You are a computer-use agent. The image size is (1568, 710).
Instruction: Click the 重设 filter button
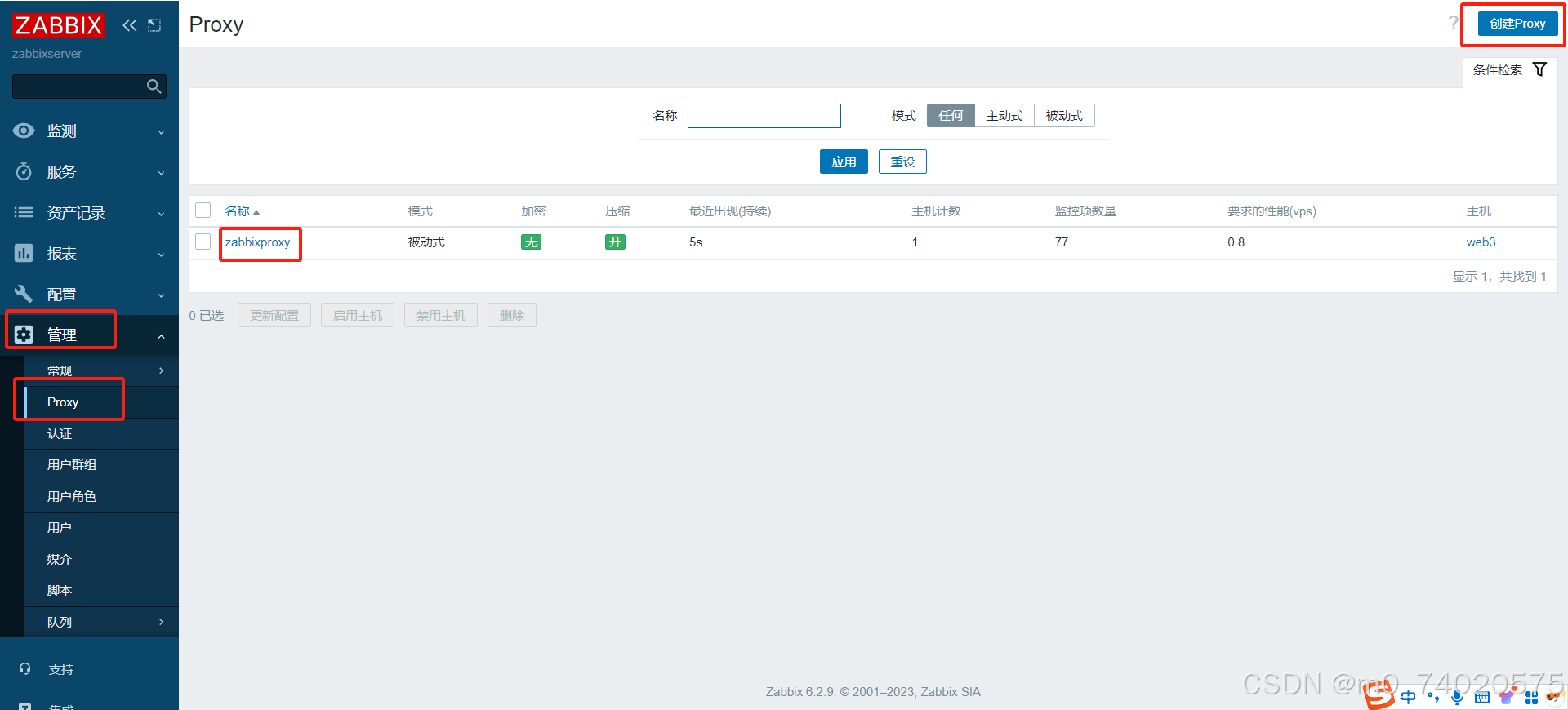(x=902, y=162)
